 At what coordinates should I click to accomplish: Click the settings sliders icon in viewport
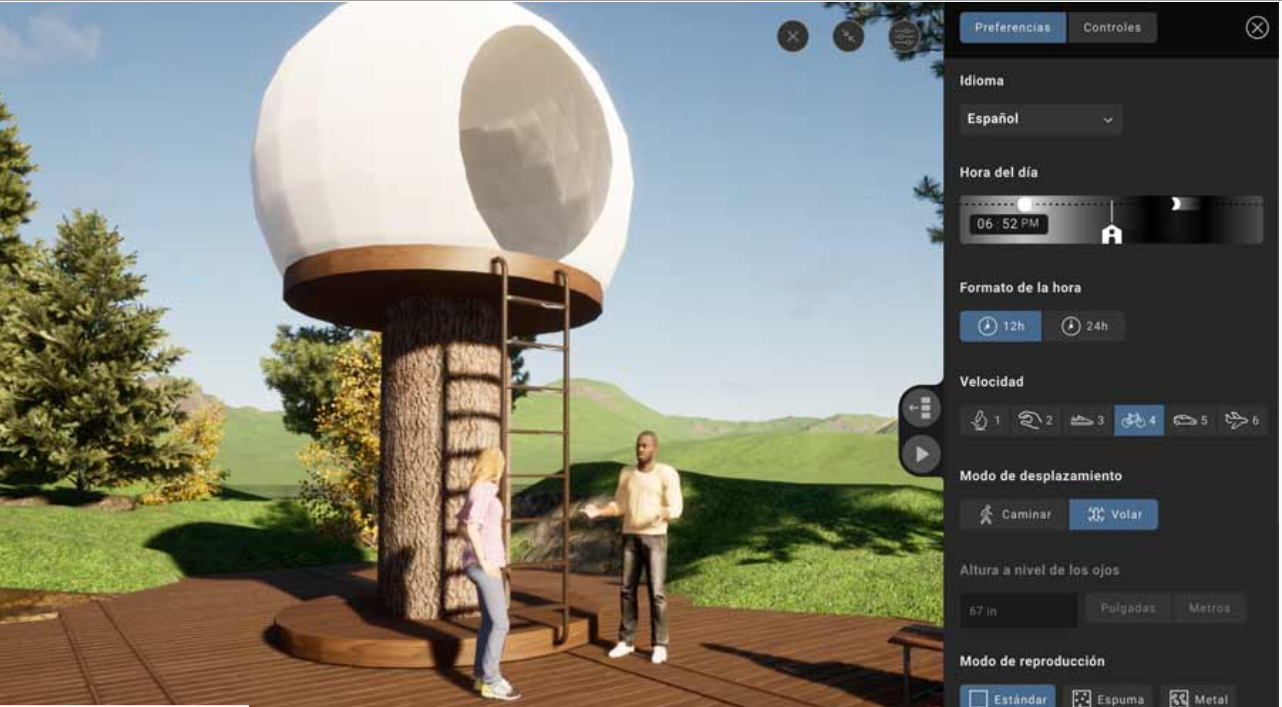pyautogui.click(x=903, y=37)
